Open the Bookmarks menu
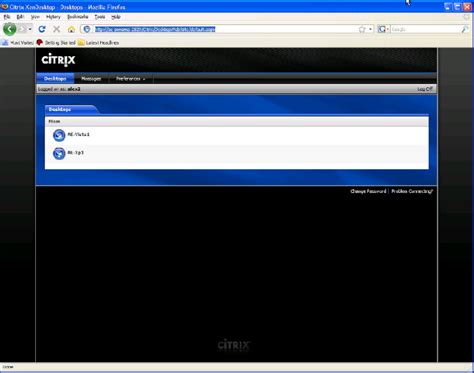 click(x=78, y=17)
